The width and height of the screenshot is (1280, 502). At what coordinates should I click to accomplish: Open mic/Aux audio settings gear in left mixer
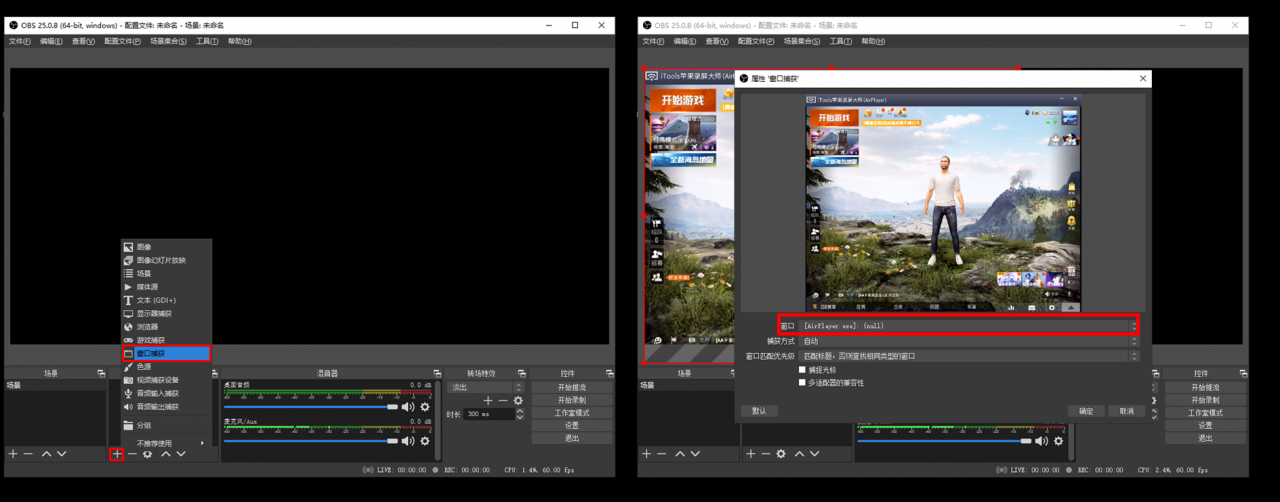click(425, 440)
